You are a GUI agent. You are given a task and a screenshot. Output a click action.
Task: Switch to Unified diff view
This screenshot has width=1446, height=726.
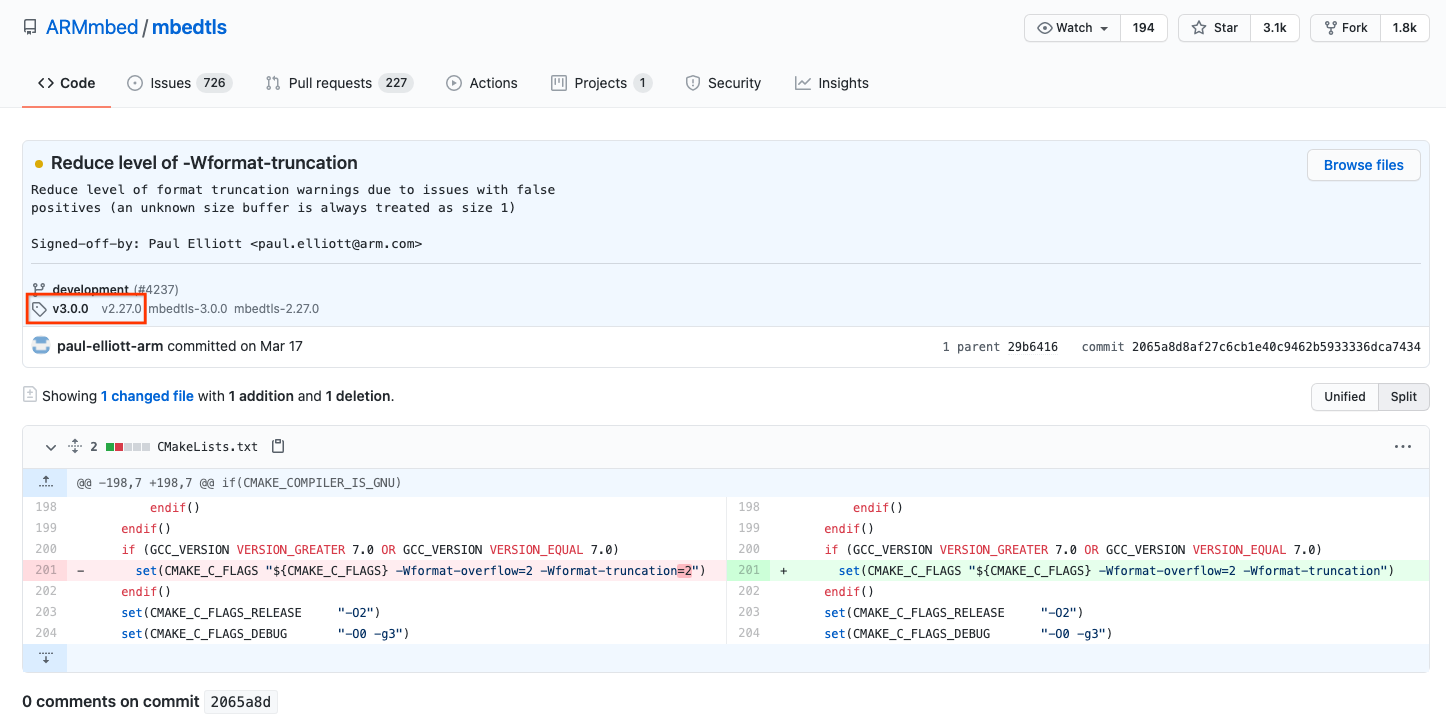tap(1344, 396)
